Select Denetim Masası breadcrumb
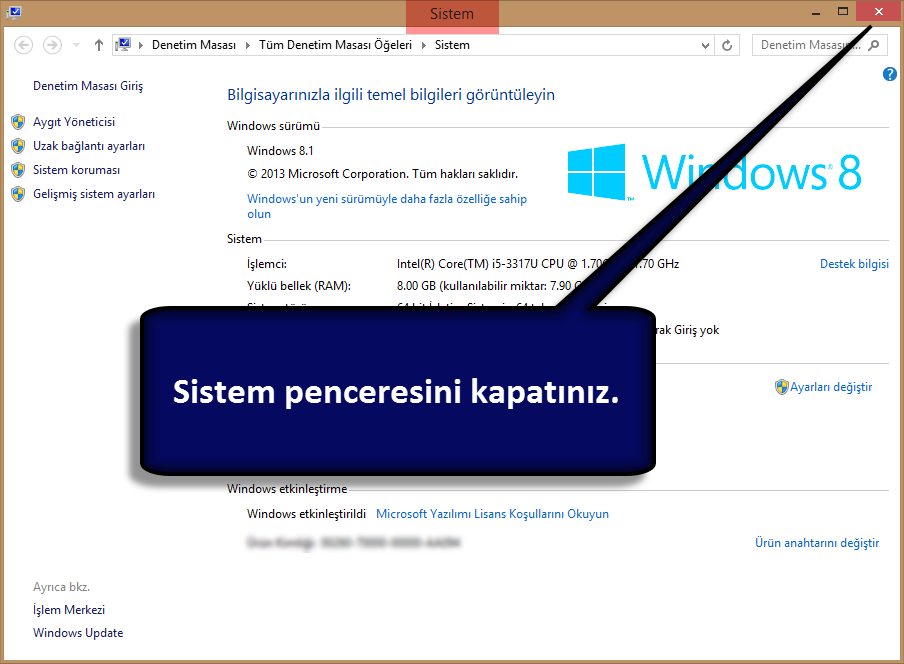 coord(194,45)
